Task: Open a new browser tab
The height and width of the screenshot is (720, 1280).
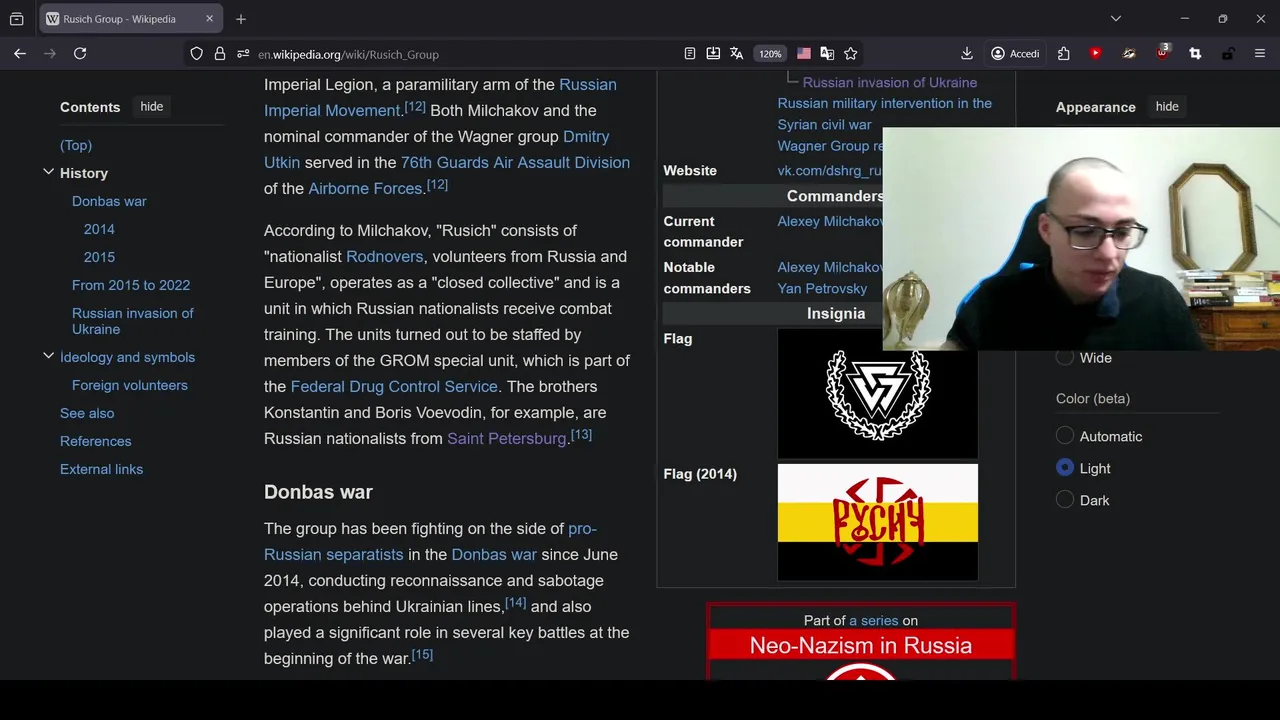Action: pos(241,19)
